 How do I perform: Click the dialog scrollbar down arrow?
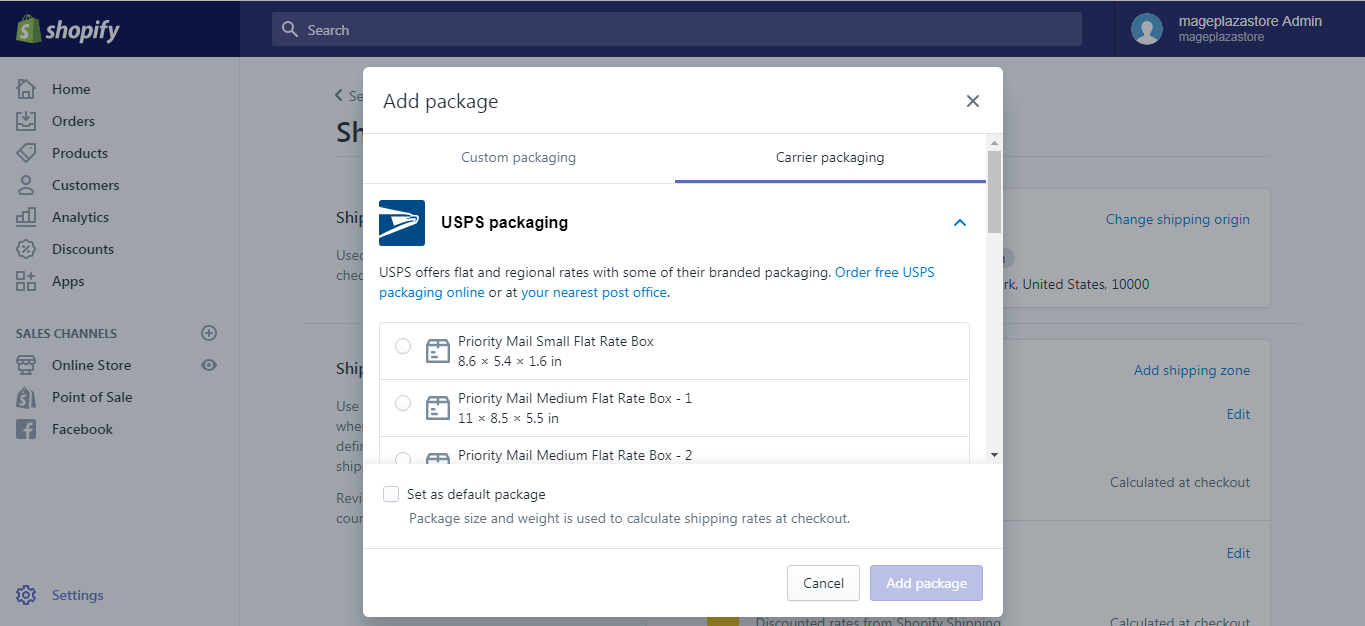coord(994,455)
